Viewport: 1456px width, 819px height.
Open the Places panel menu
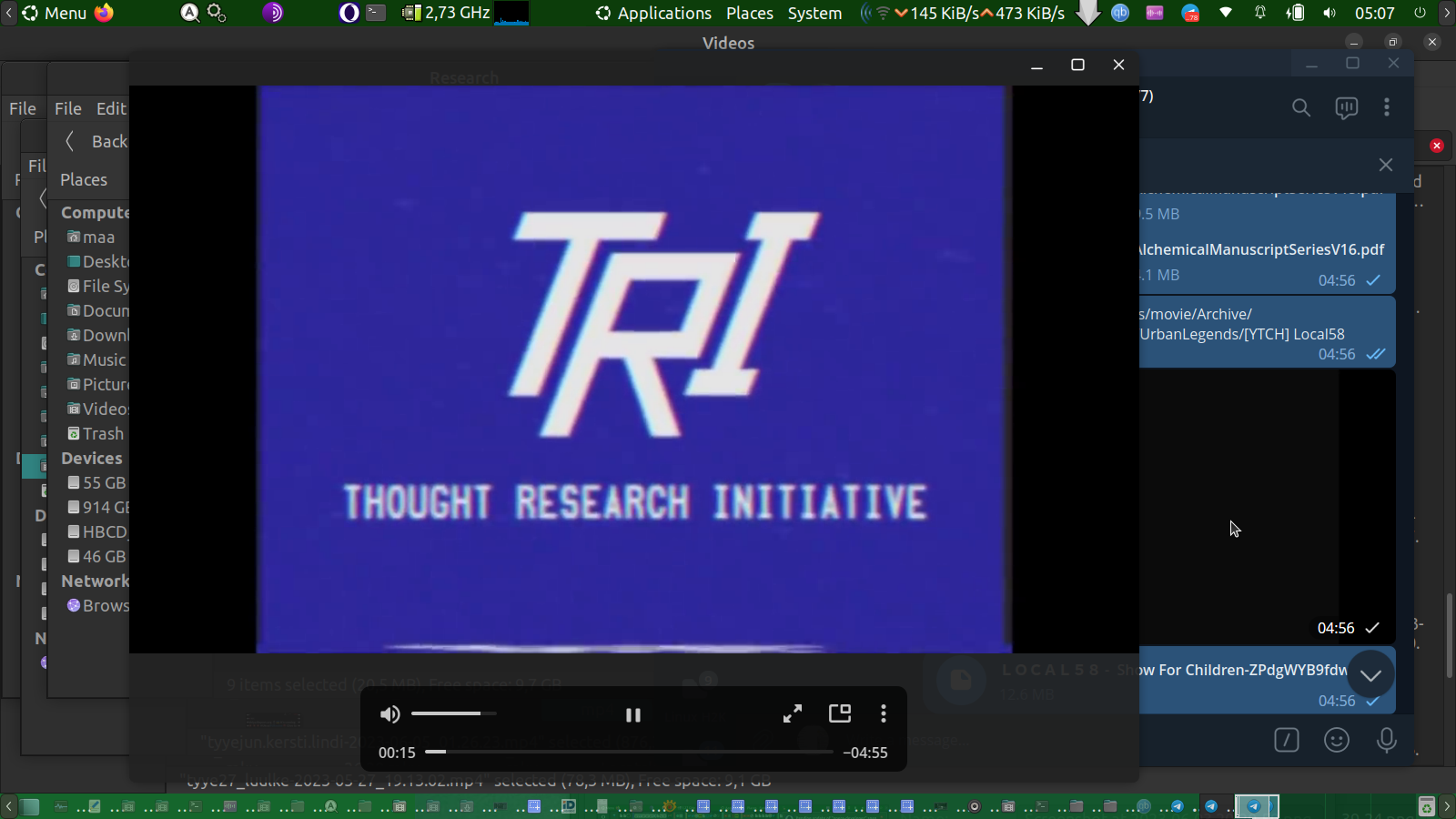click(750, 13)
